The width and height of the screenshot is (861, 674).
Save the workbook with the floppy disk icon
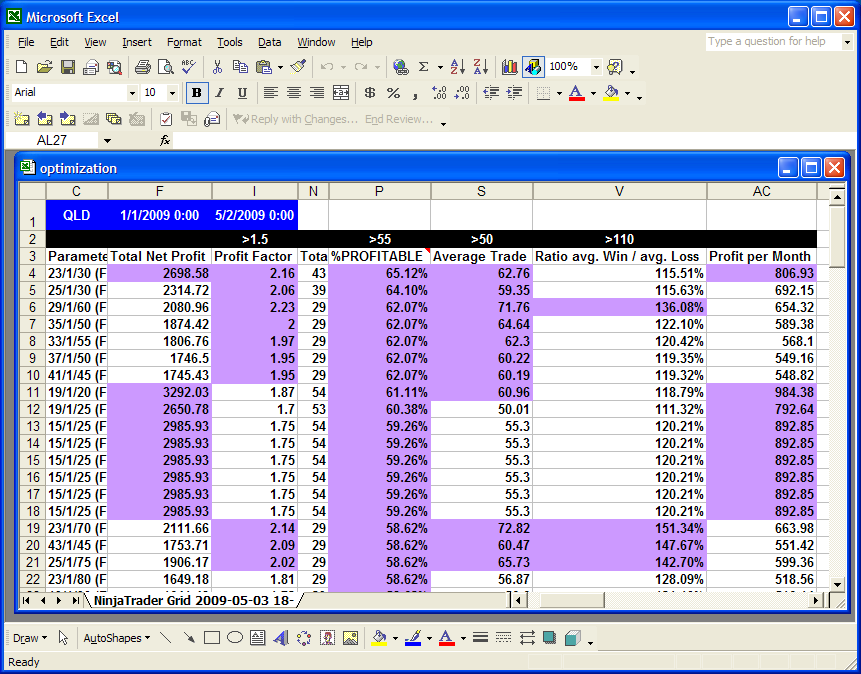68,67
